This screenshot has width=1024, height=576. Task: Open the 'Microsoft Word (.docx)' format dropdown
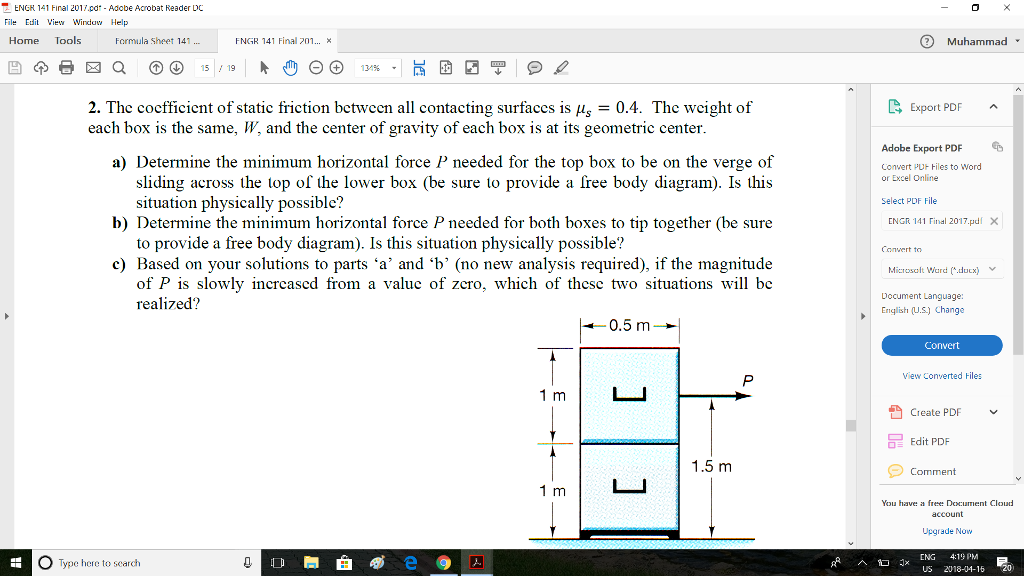click(x=940, y=267)
